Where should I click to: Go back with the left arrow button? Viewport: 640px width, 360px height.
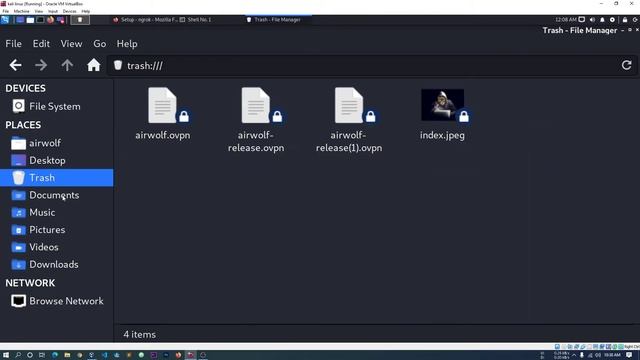tap(16, 65)
